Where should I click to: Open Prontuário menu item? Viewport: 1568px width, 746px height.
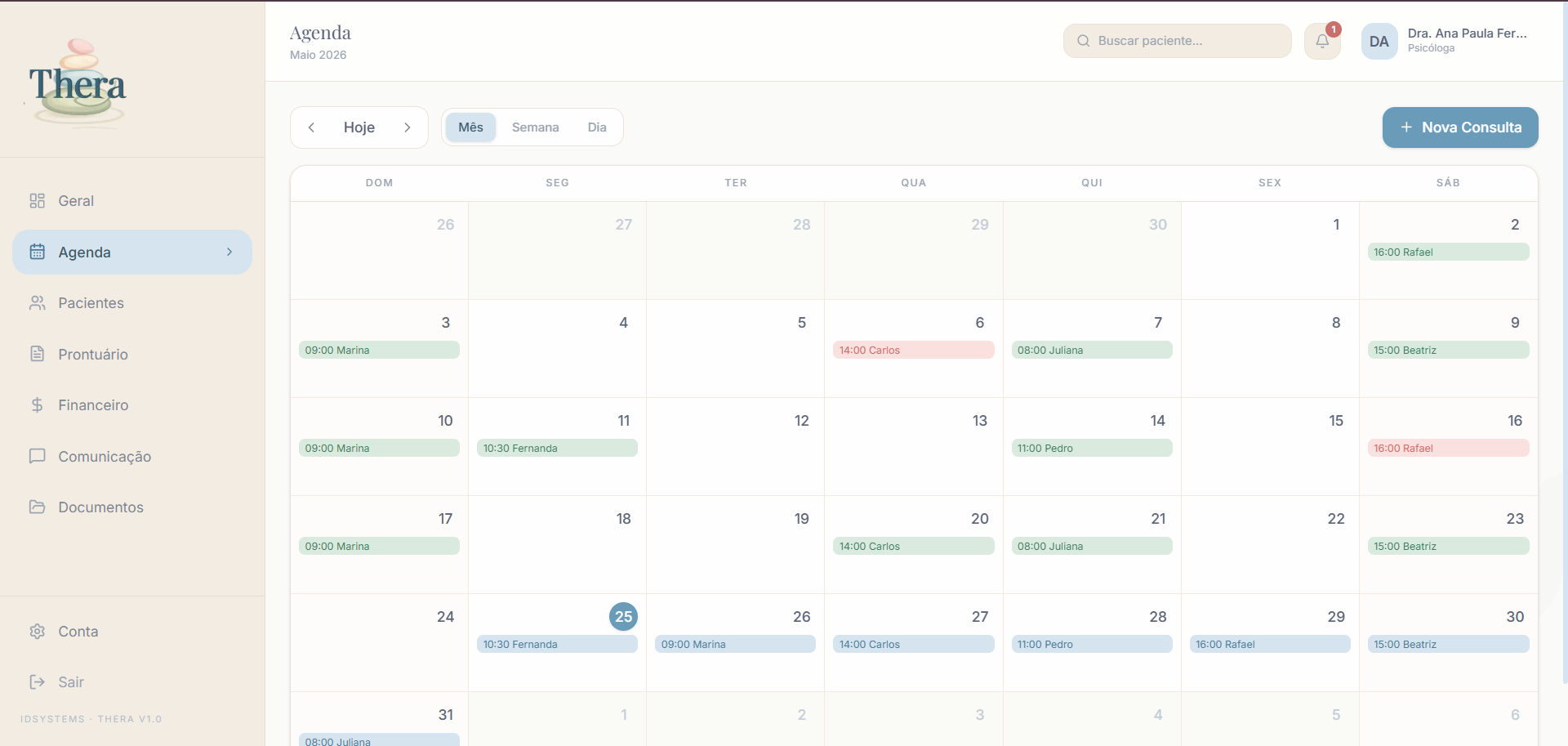click(x=132, y=354)
